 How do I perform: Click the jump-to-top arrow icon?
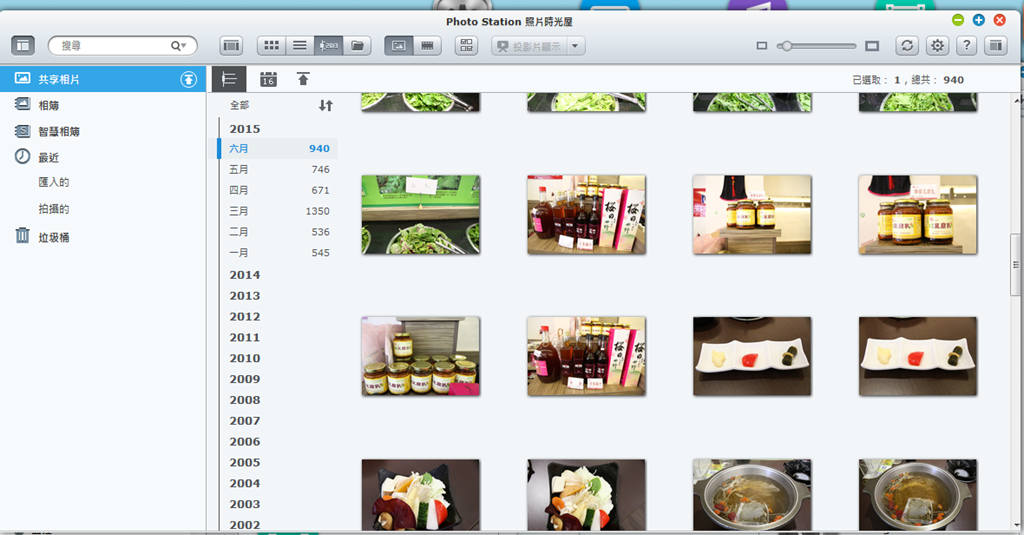pyautogui.click(x=303, y=79)
